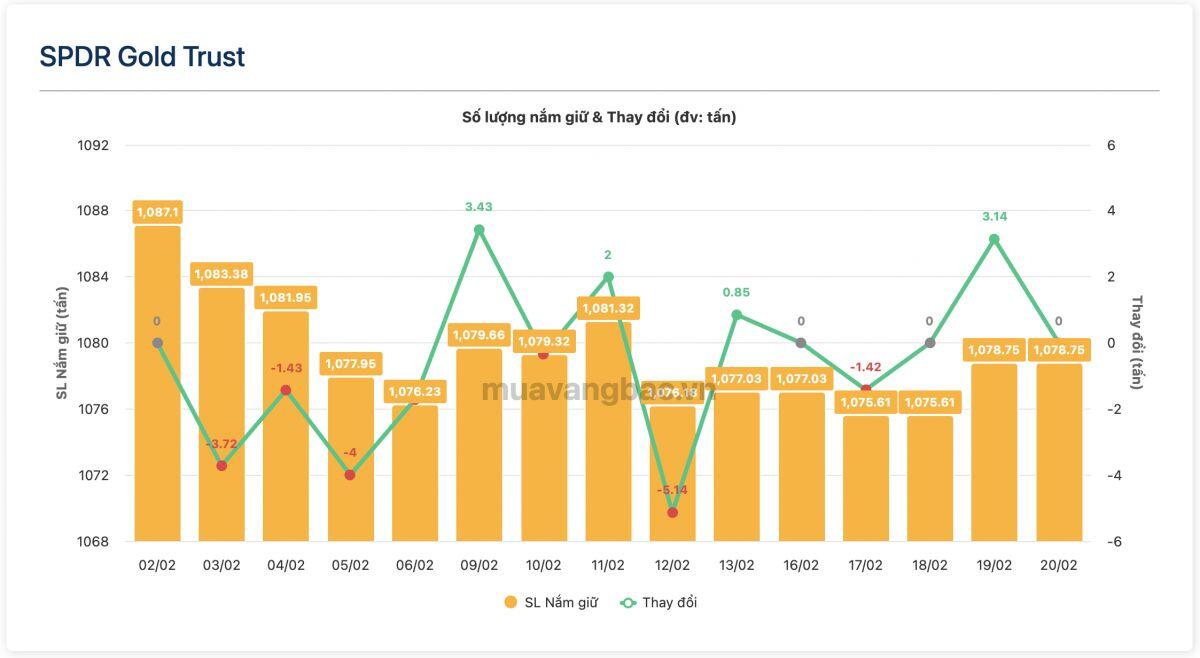Click the red -5.14 change point on 12/02
This screenshot has height=658, width=1200.
tap(672, 512)
